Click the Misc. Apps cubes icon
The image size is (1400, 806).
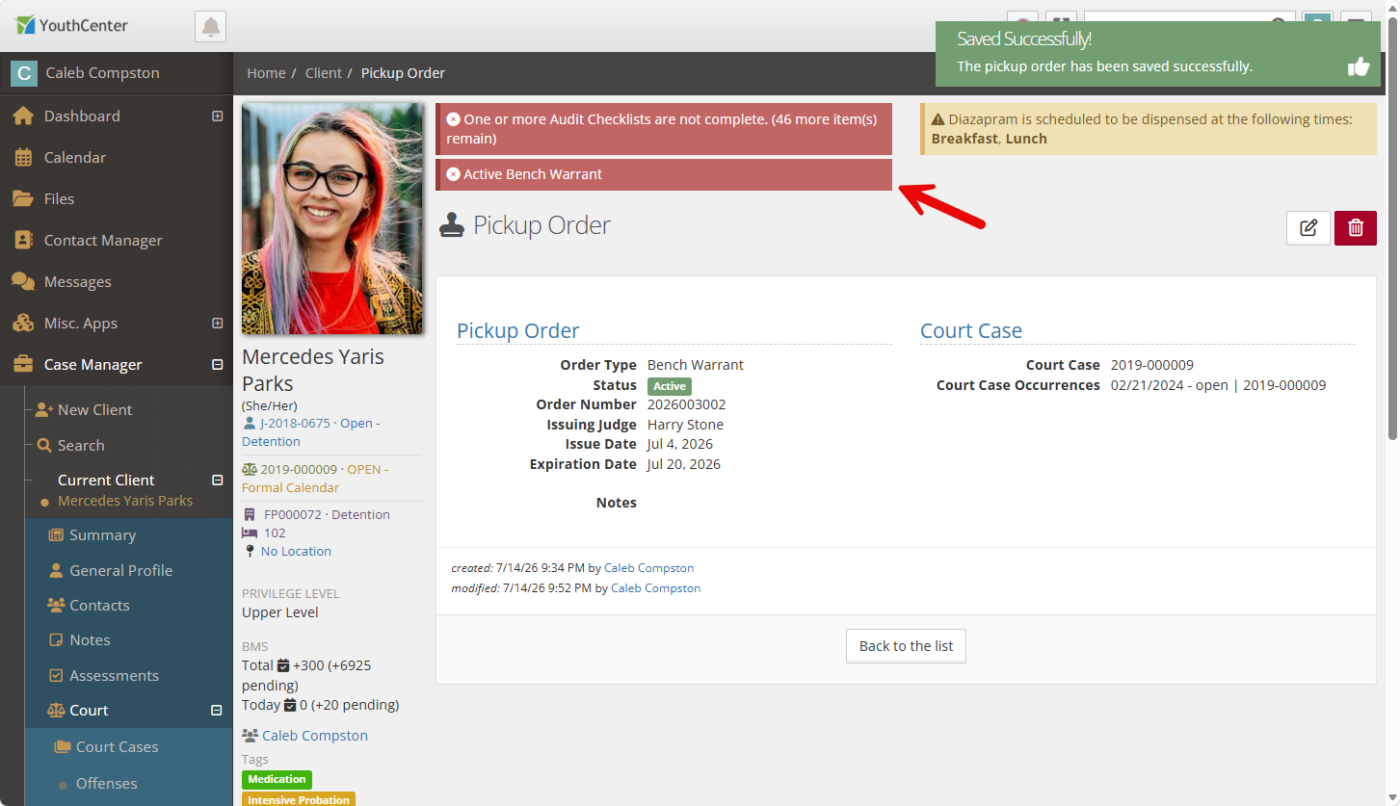23,323
